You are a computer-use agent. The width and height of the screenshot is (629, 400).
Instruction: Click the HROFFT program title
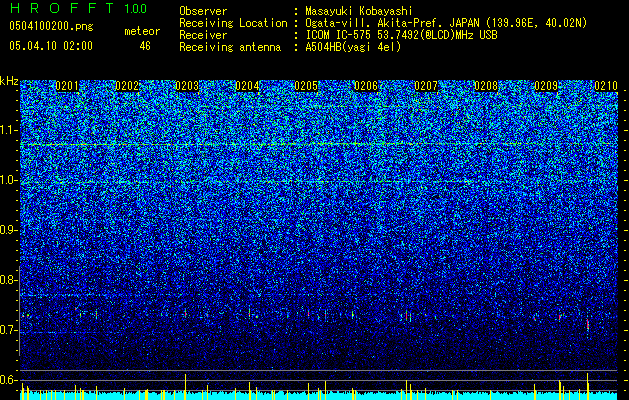[61, 8]
